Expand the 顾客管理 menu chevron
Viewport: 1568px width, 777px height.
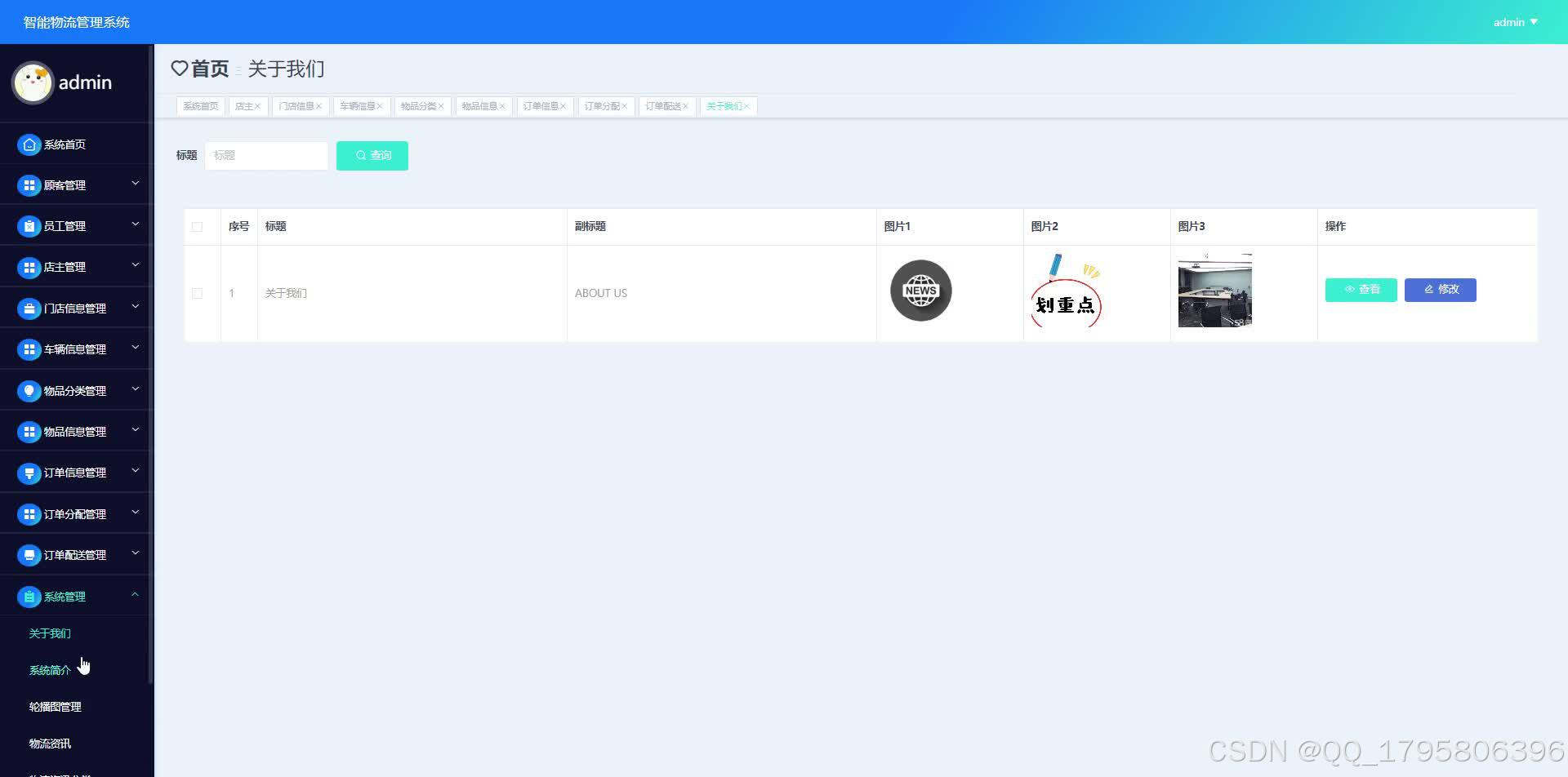pyautogui.click(x=136, y=184)
